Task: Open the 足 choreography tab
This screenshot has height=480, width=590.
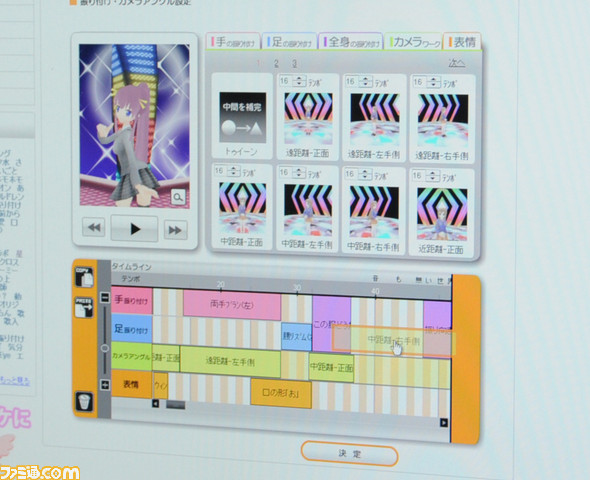Action: point(289,41)
